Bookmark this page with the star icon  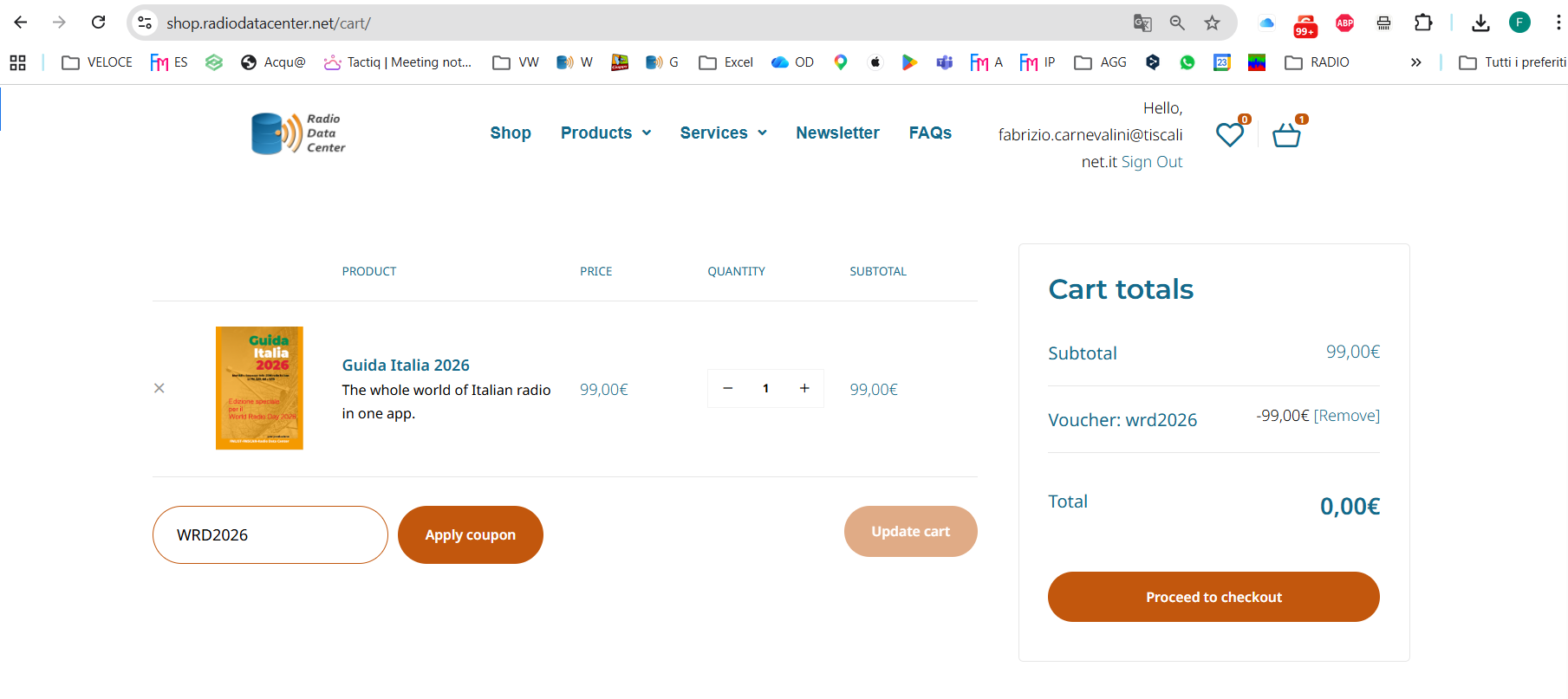(1212, 23)
